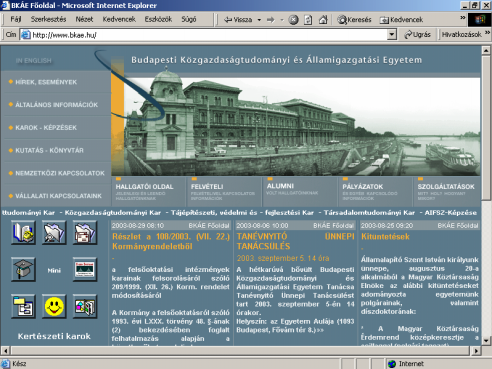Open Kedvencek favorites toolbar button
This screenshot has width=492, height=369.
(401, 20)
